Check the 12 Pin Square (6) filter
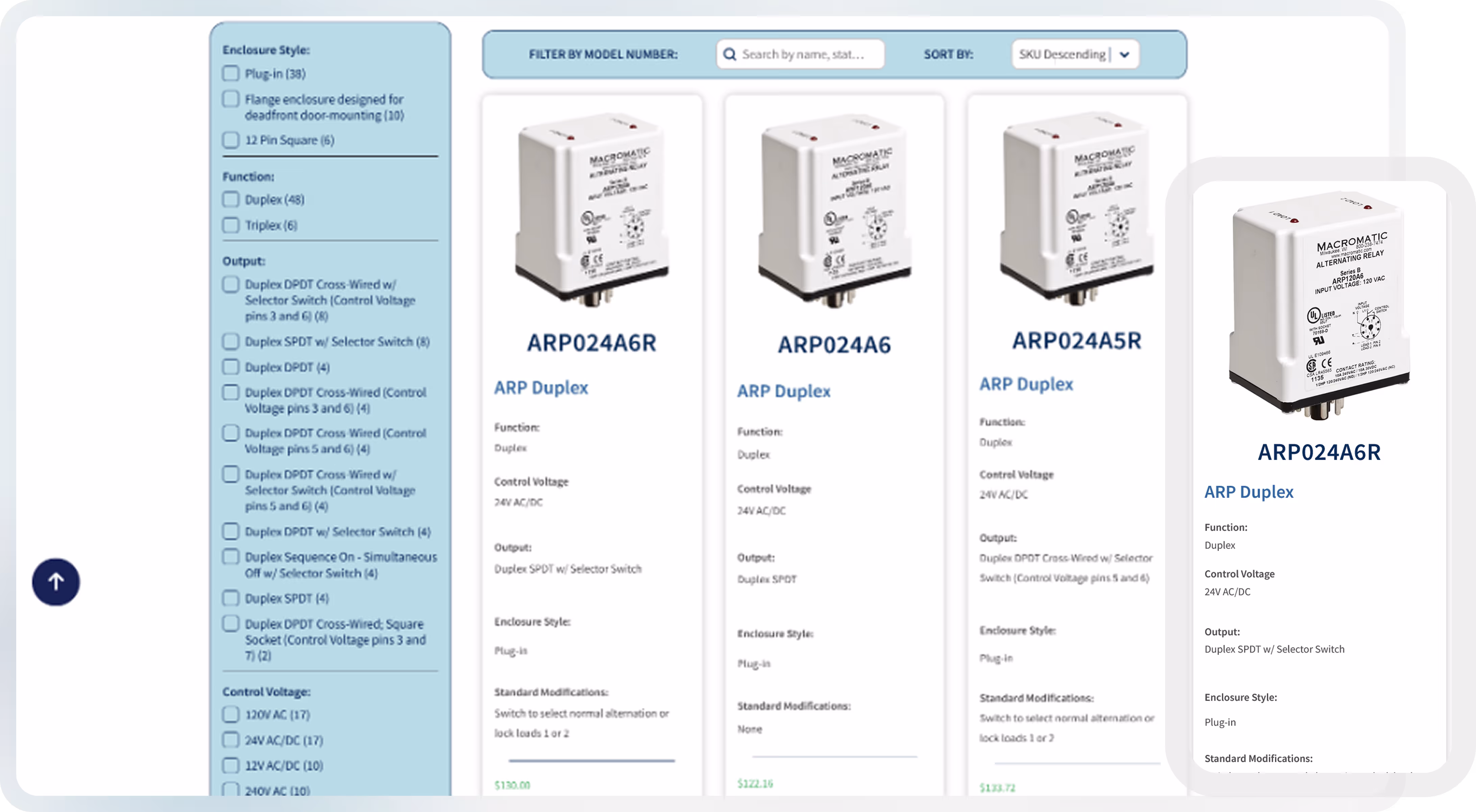Image resolution: width=1476 pixels, height=812 pixels. tap(230, 140)
